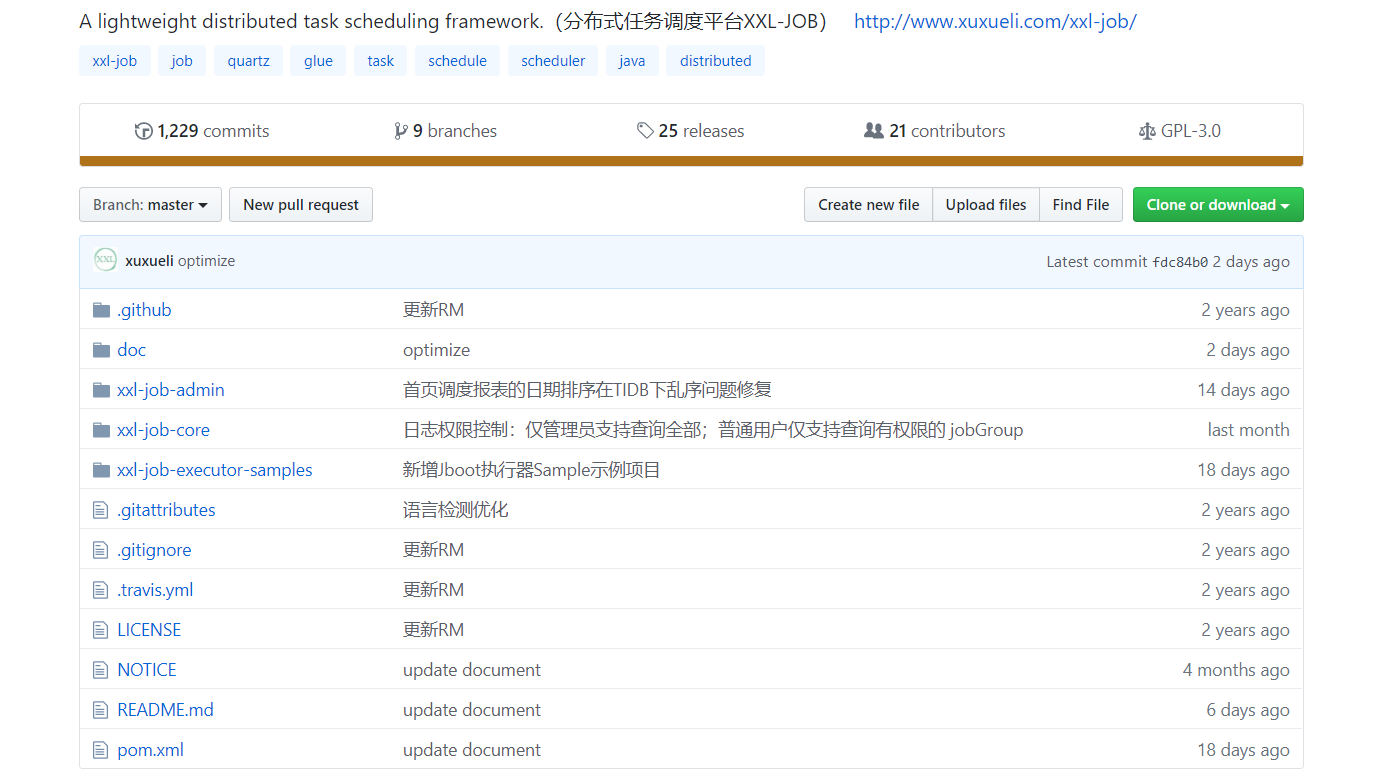Viewport: 1394px width, 777px height.
Task: Open the 1,229 commits link
Action: tap(203, 131)
